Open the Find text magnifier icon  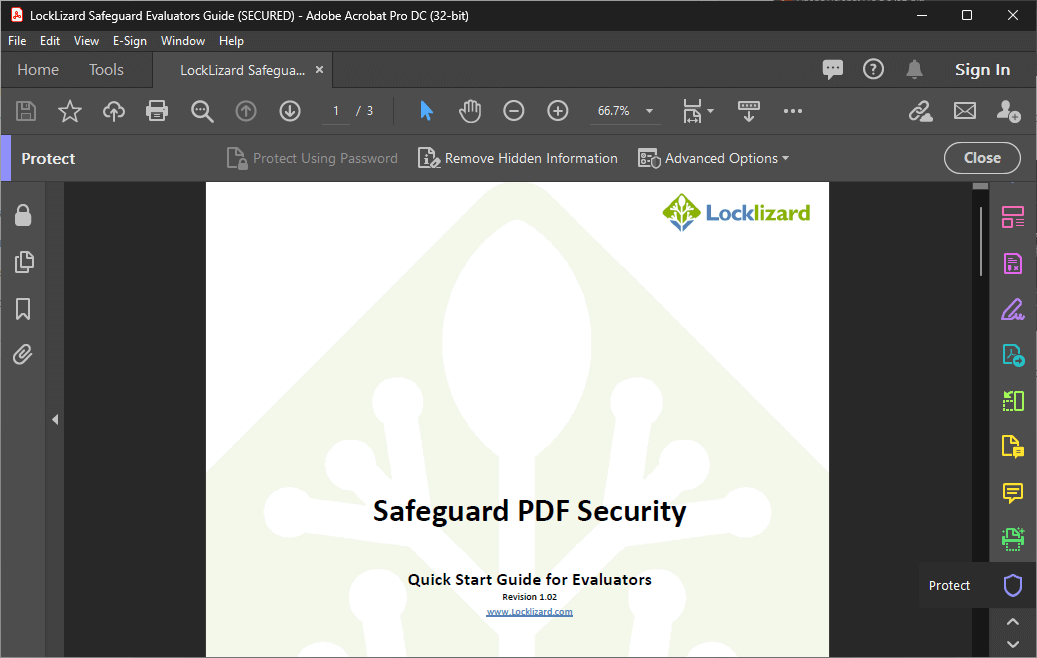click(202, 111)
